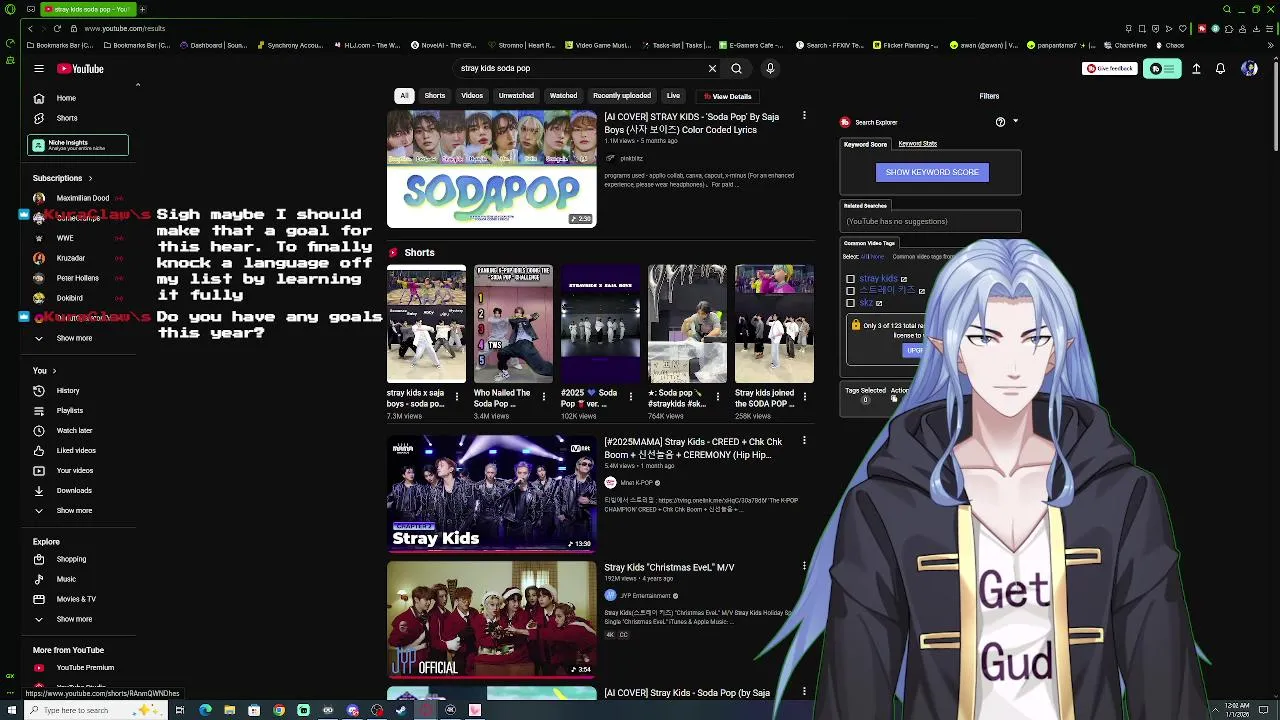Open options menu for Soda Pop AI cover
Image resolution: width=1280 pixels, height=720 pixels.
pyautogui.click(x=804, y=117)
